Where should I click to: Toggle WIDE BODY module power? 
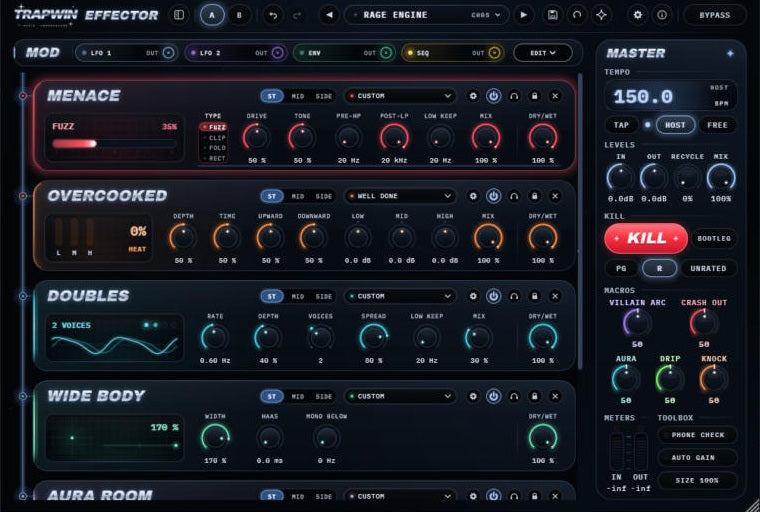(493, 396)
